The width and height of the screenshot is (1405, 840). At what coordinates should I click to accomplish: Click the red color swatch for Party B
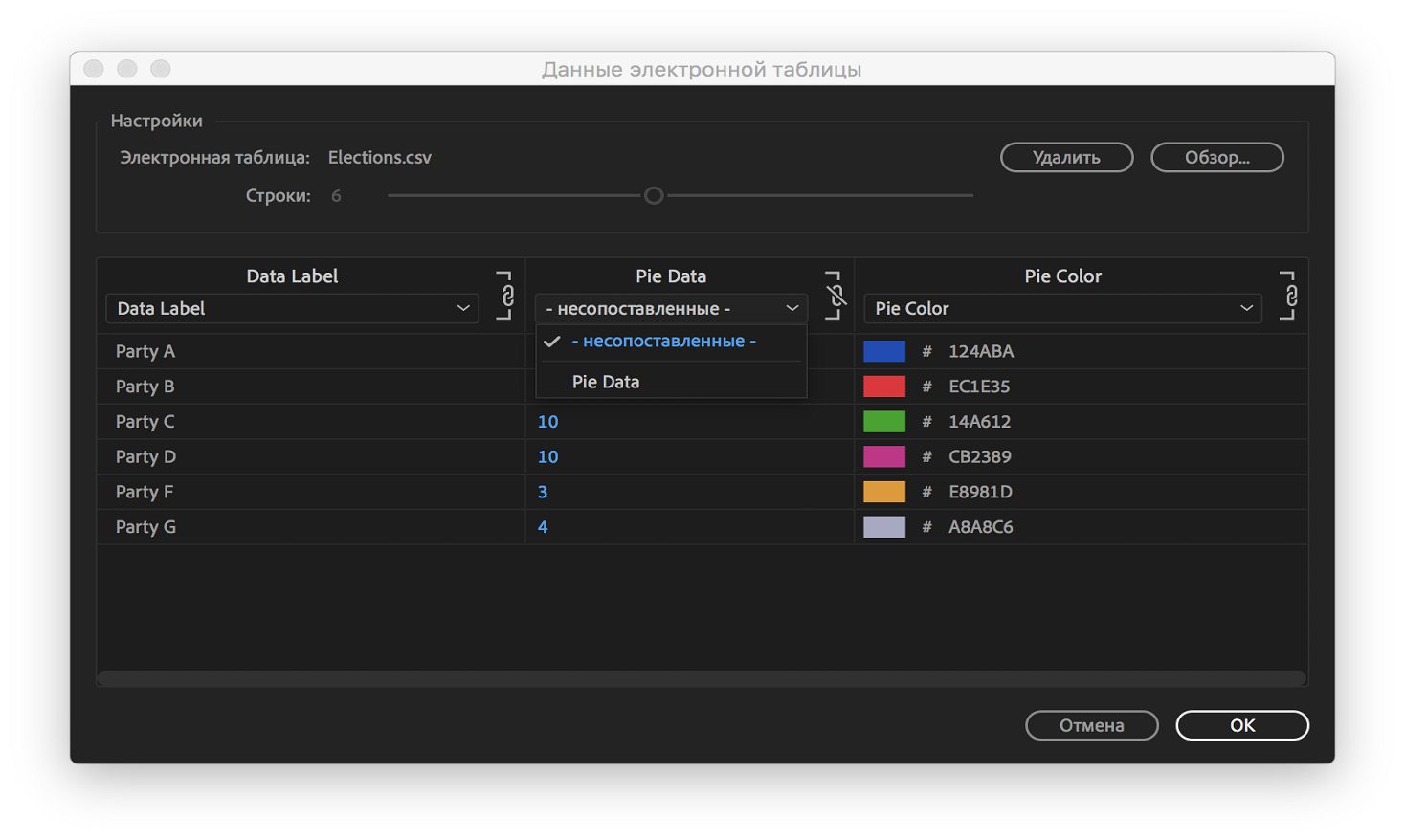pos(884,387)
